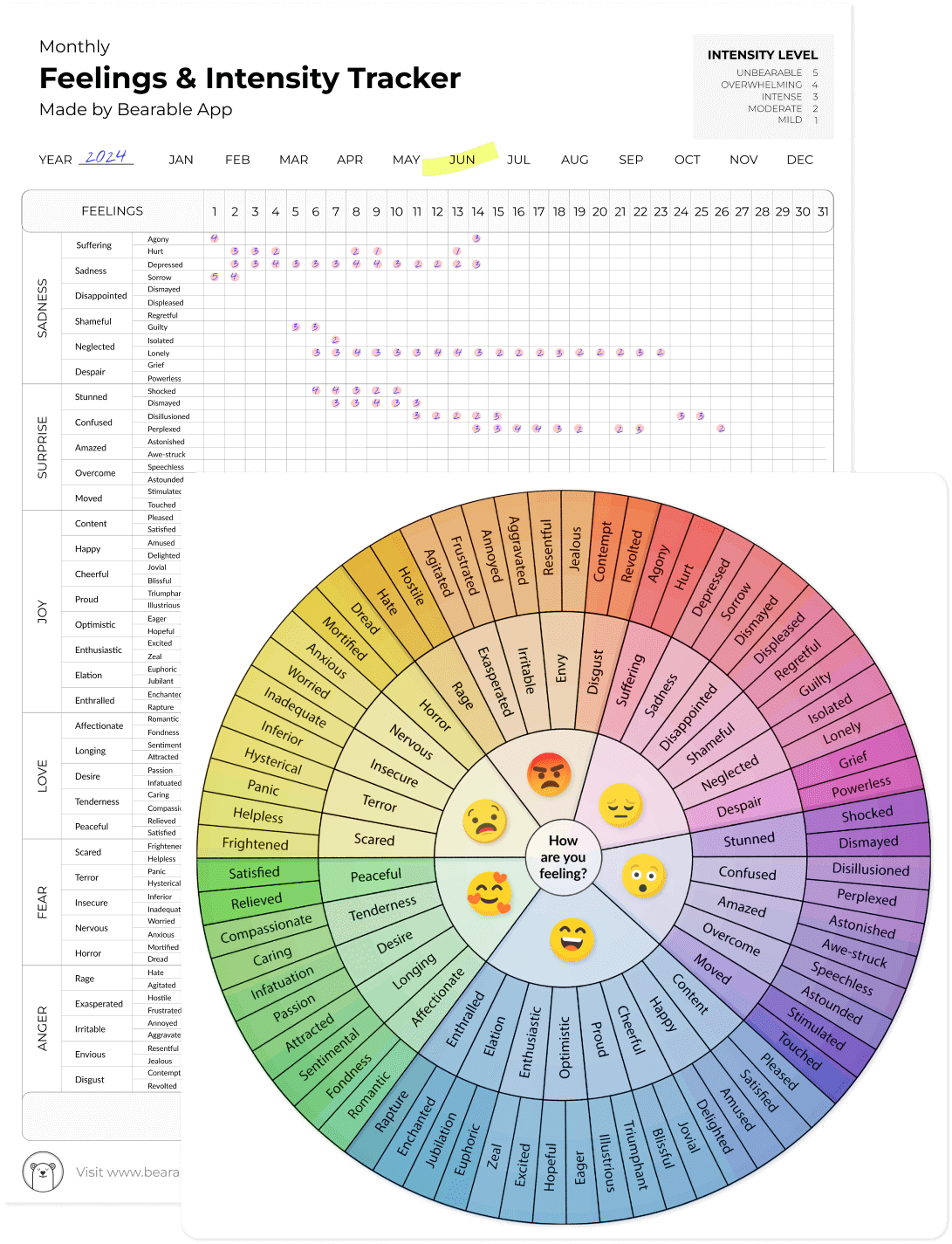Click the smiling face with hearts emoji
The height and width of the screenshot is (1244, 952).
click(x=490, y=892)
